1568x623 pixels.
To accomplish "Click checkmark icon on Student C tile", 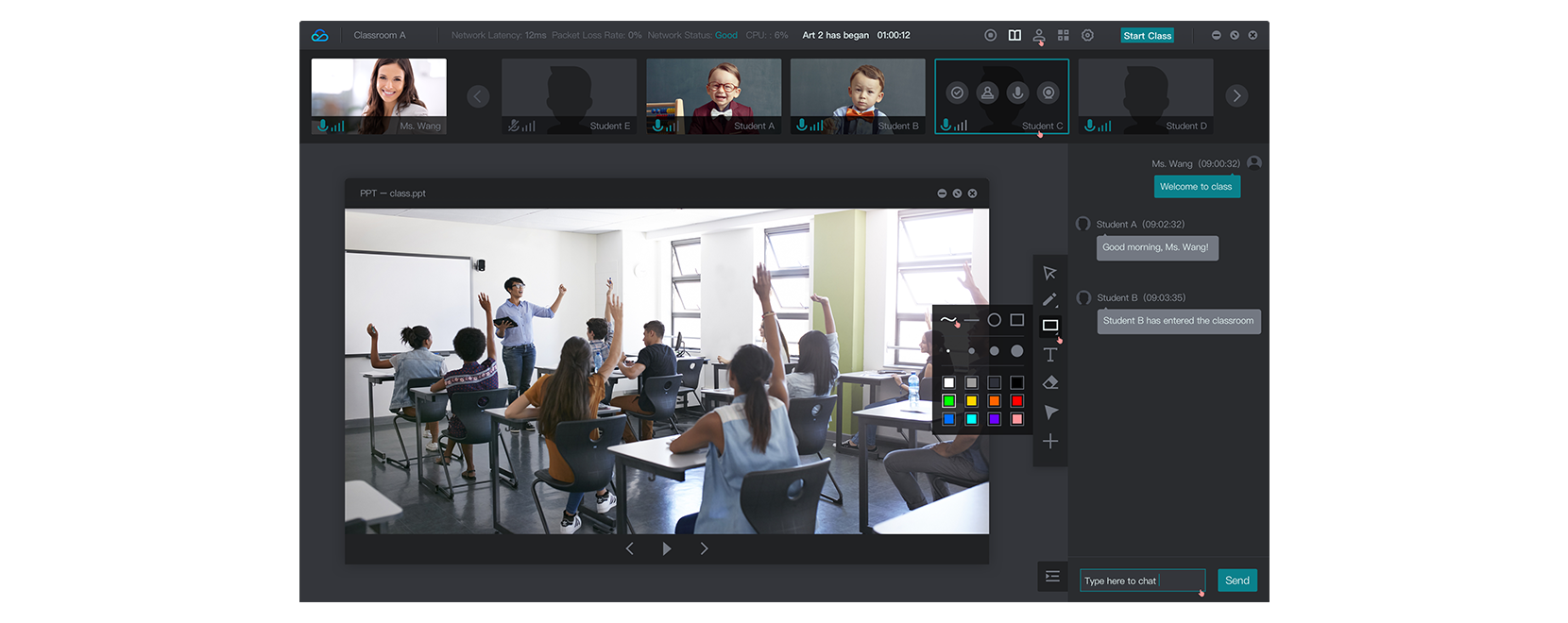I will (957, 93).
